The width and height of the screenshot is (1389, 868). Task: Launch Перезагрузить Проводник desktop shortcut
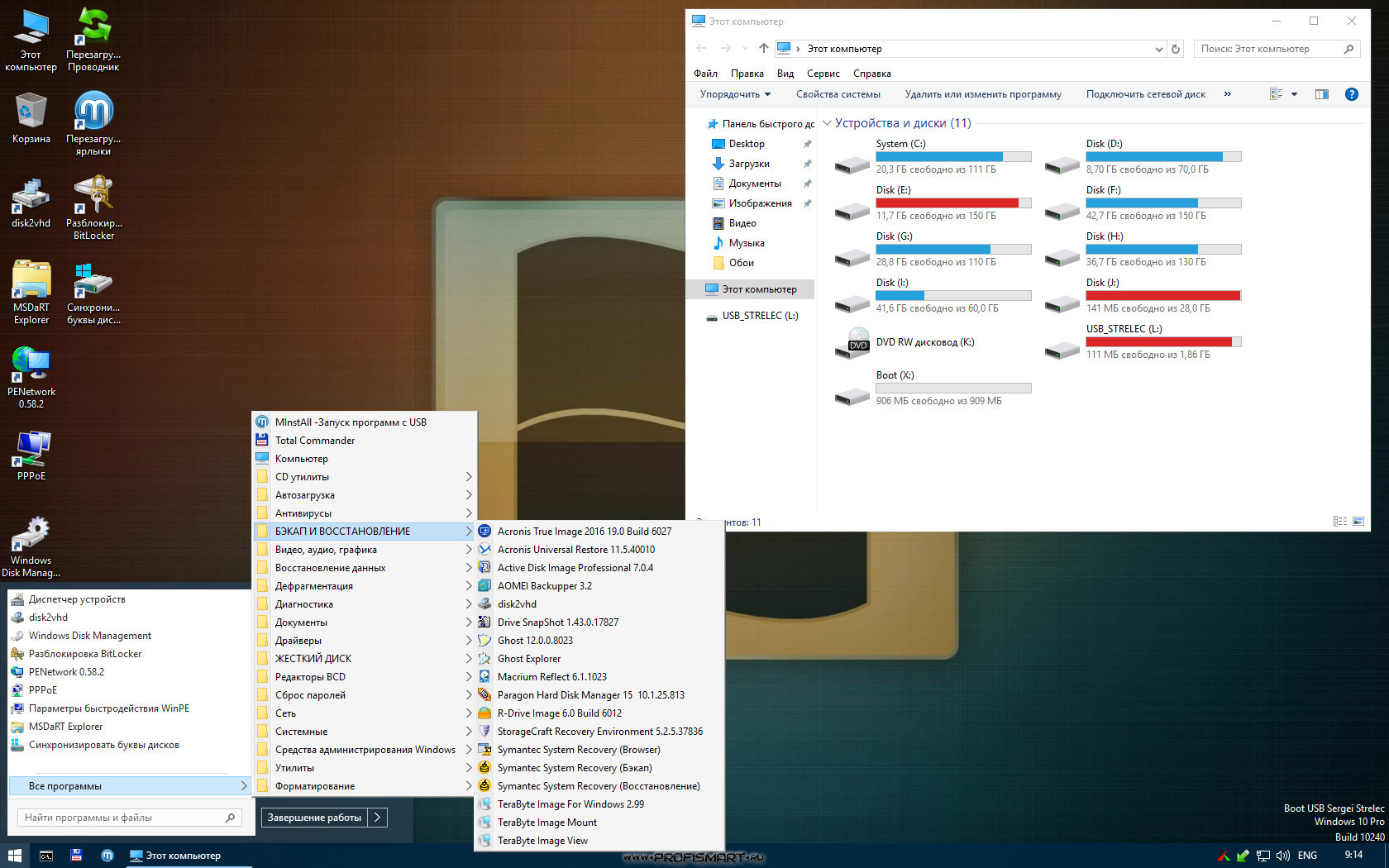pos(93,40)
